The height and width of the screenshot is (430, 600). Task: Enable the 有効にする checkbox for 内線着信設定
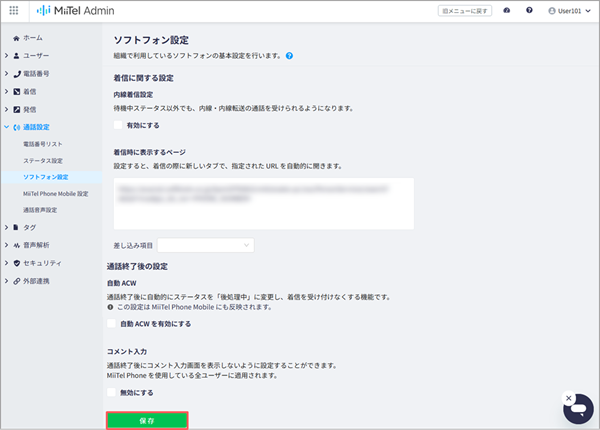click(x=118, y=125)
